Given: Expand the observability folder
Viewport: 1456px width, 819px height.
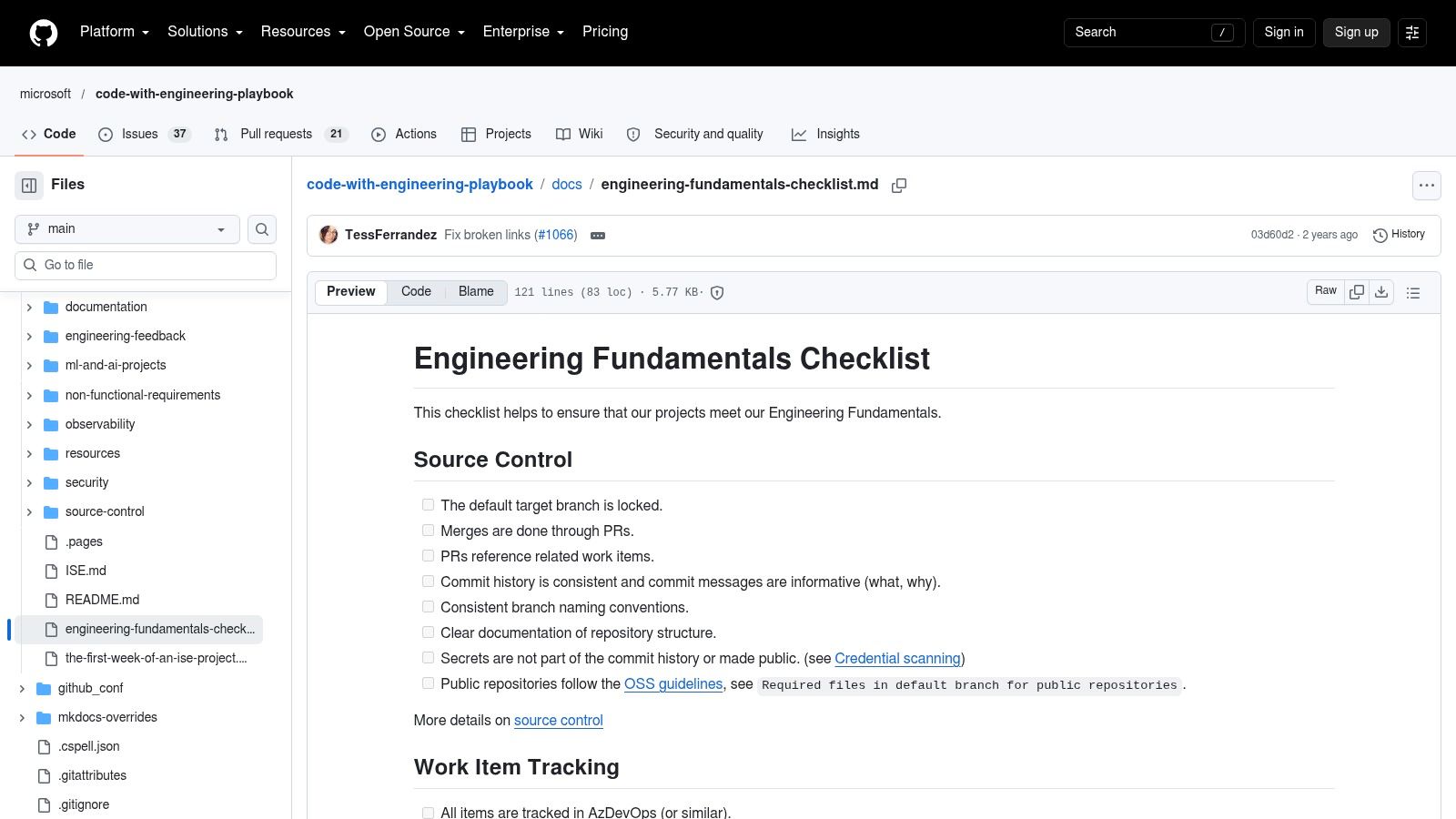Looking at the screenshot, I should pos(29,425).
